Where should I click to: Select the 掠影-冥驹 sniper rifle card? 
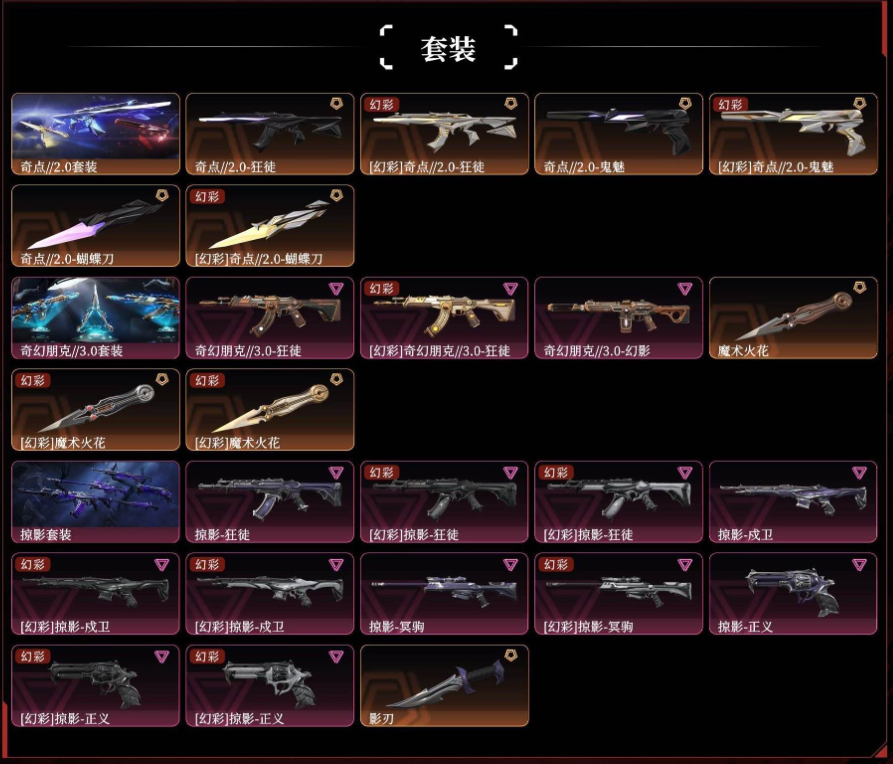[x=444, y=594]
